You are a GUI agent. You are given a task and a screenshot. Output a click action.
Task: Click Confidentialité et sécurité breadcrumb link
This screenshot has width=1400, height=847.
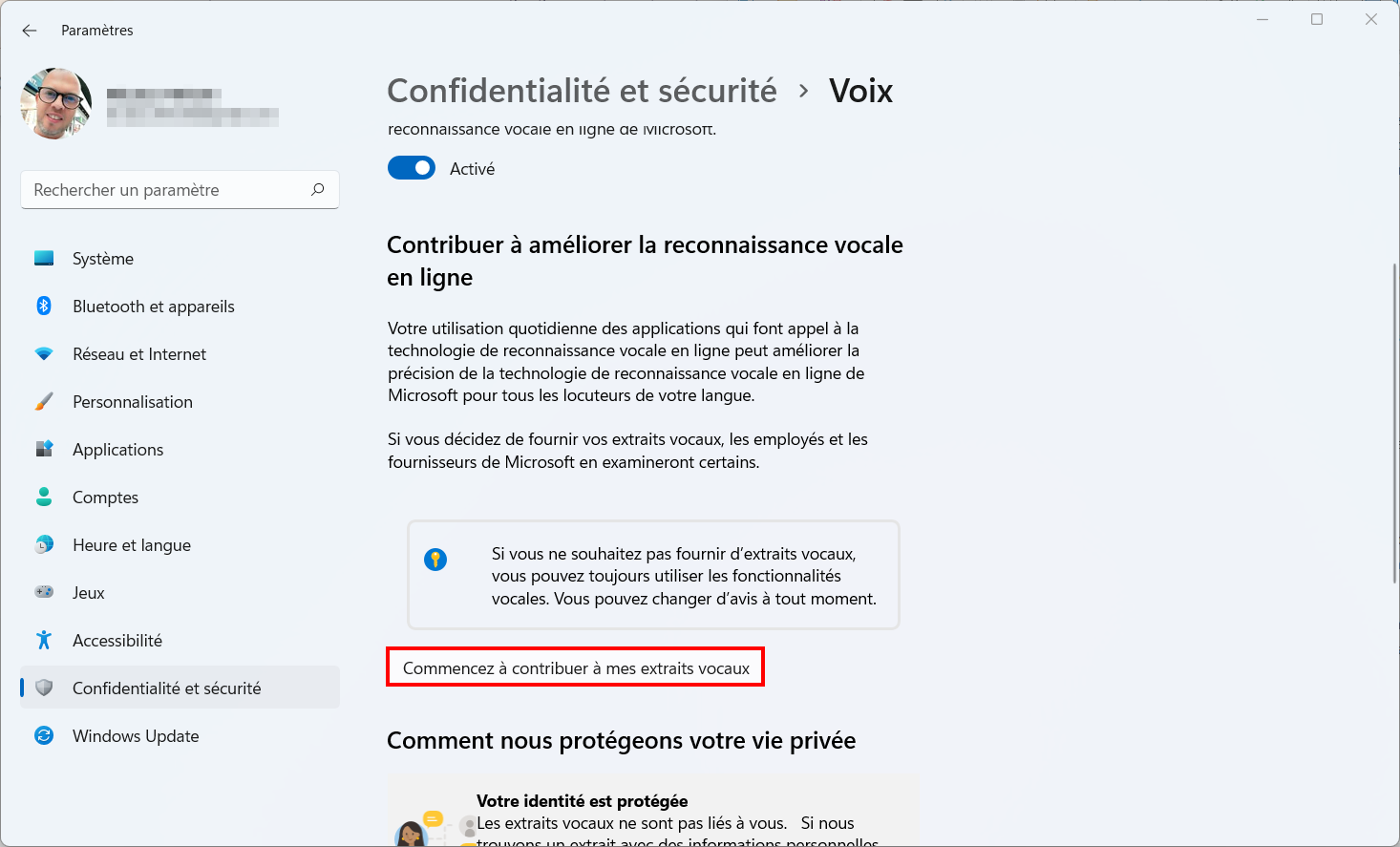click(x=583, y=91)
